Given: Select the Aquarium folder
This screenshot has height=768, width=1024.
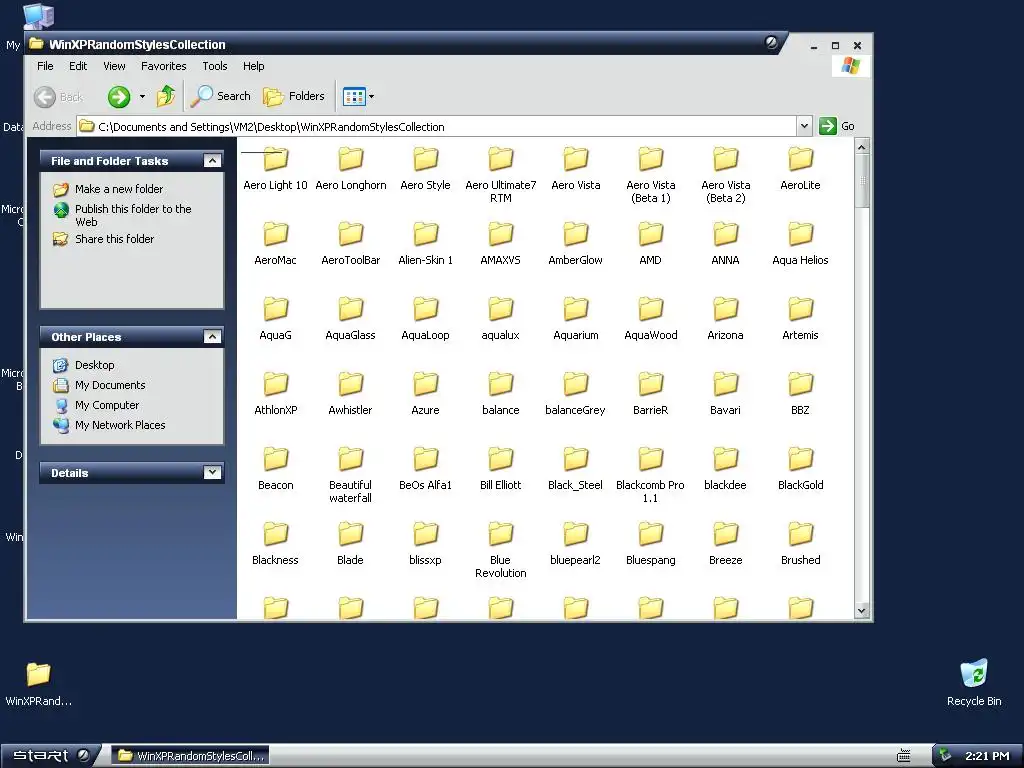Looking at the screenshot, I should (x=575, y=319).
